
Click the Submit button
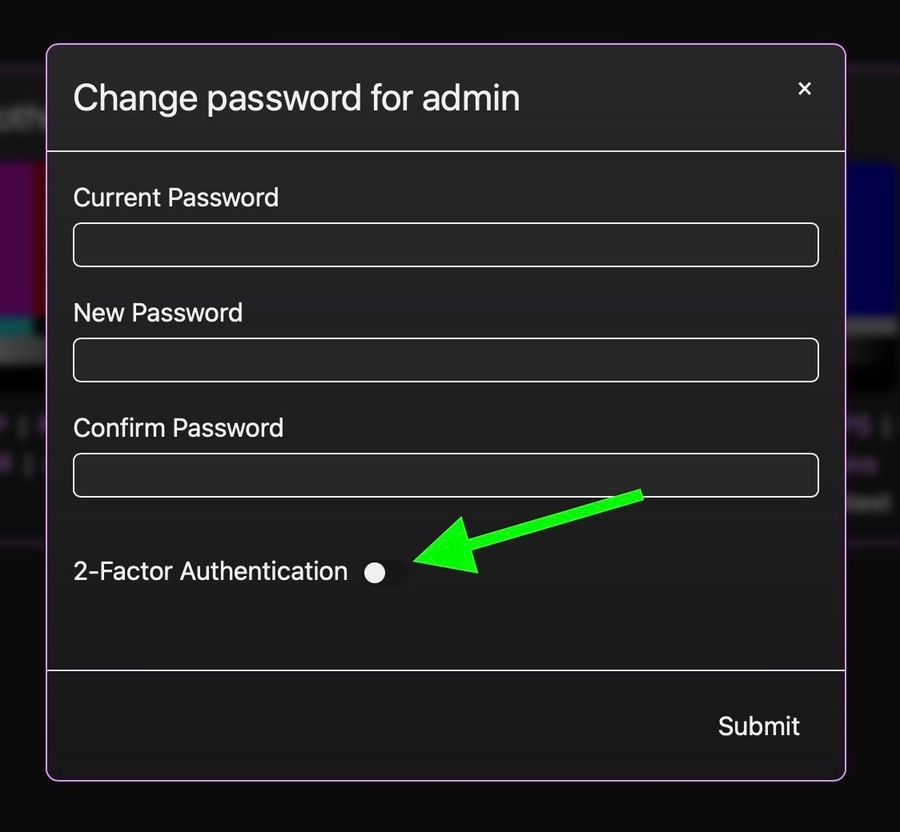click(758, 726)
